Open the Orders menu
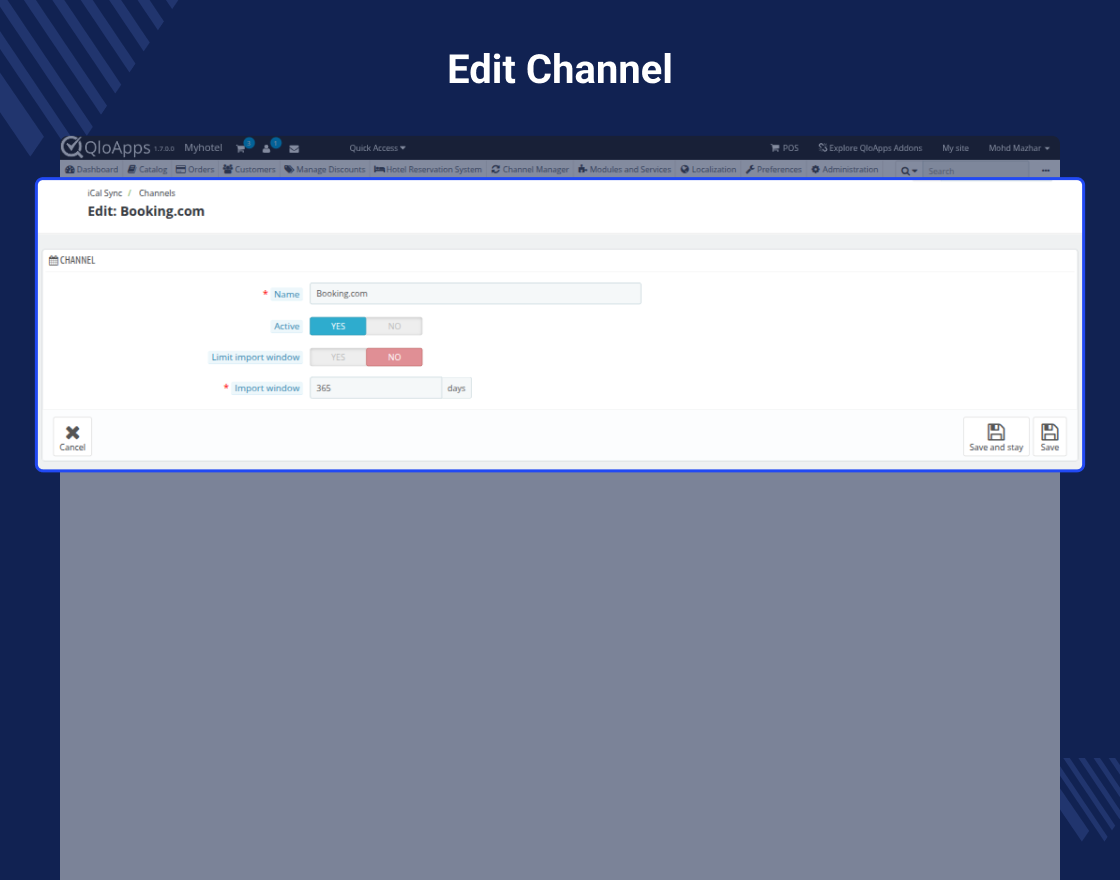The width and height of the screenshot is (1120, 880). [x=195, y=169]
